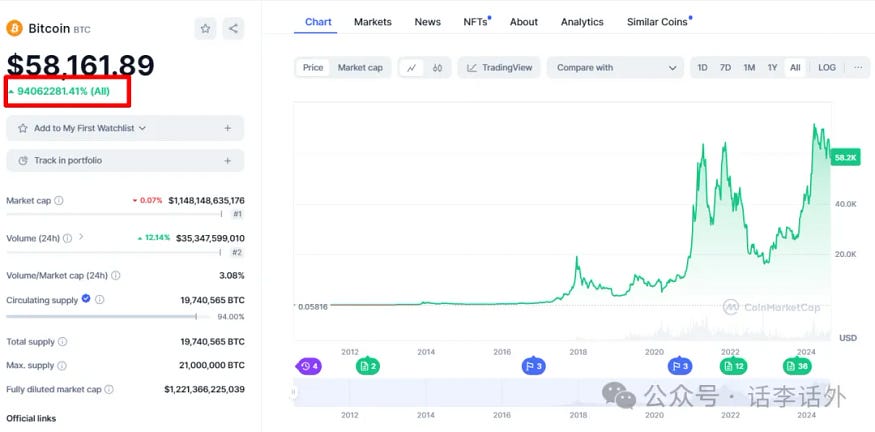
Task: Select the 1Y time range
Action: [772, 68]
